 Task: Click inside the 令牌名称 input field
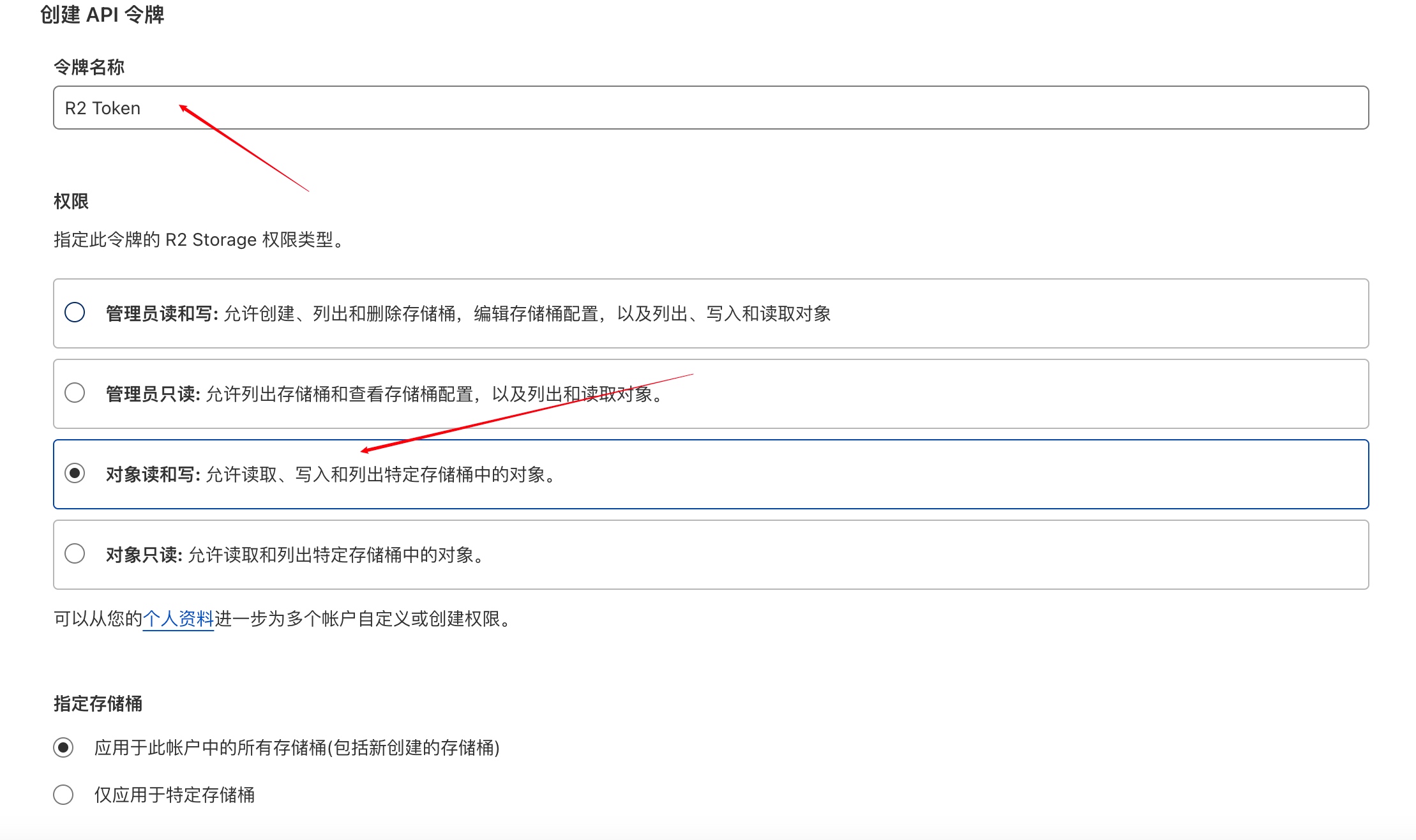(447, 108)
